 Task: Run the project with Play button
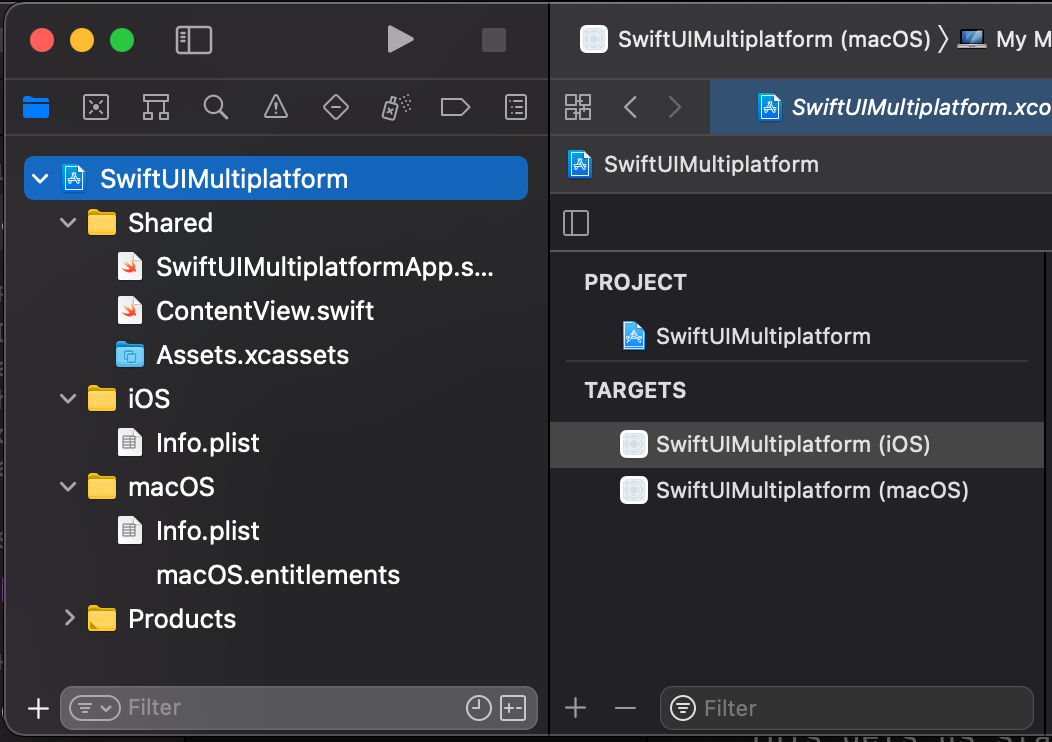[x=400, y=40]
